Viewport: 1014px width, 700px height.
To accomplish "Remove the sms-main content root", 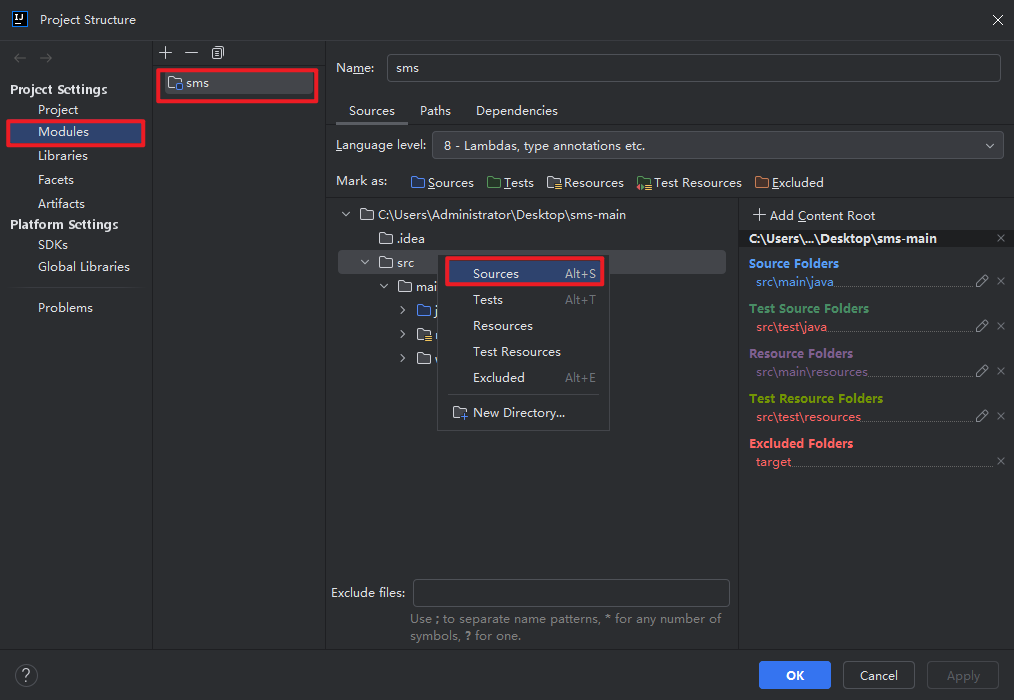I will (x=1001, y=238).
